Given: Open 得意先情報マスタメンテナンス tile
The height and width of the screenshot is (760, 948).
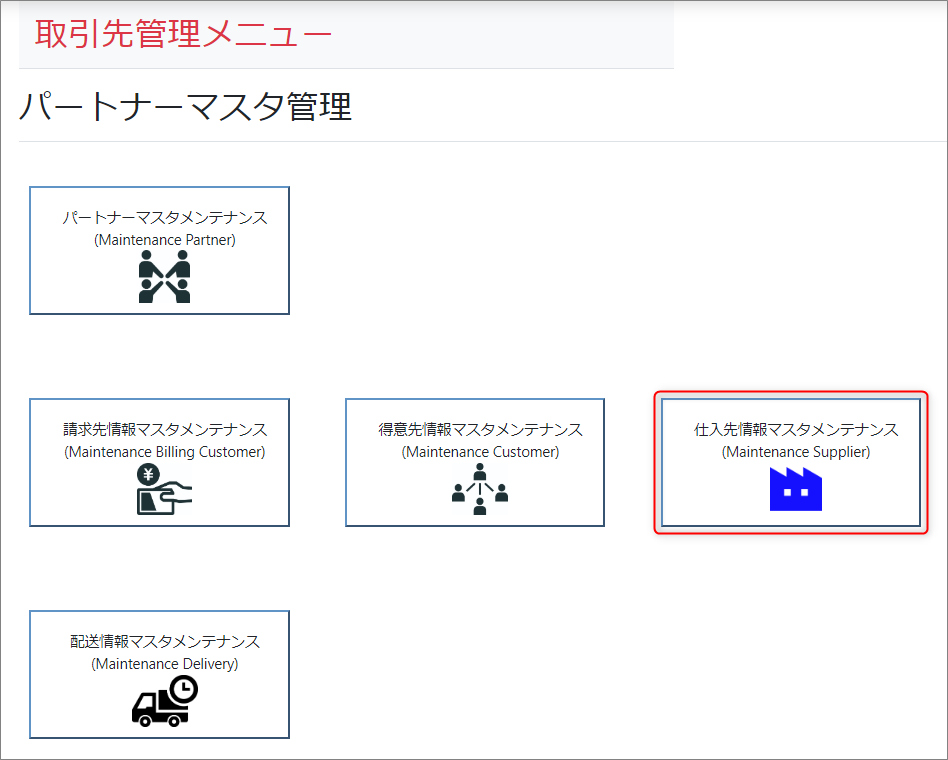Looking at the screenshot, I should (x=475, y=462).
